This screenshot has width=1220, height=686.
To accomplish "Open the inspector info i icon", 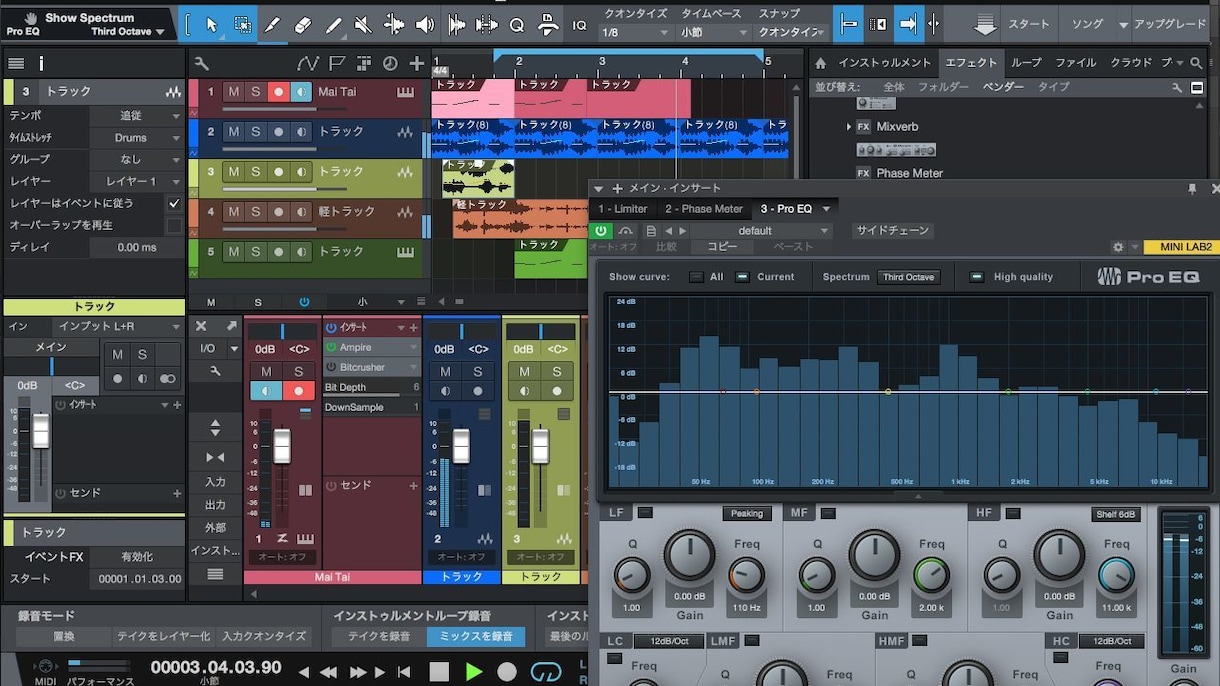I will click(x=41, y=63).
